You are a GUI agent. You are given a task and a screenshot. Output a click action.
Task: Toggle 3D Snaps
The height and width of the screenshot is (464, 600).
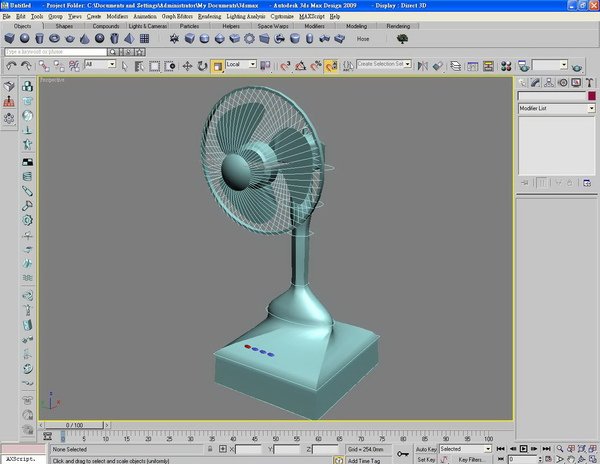pyautogui.click(x=285, y=66)
